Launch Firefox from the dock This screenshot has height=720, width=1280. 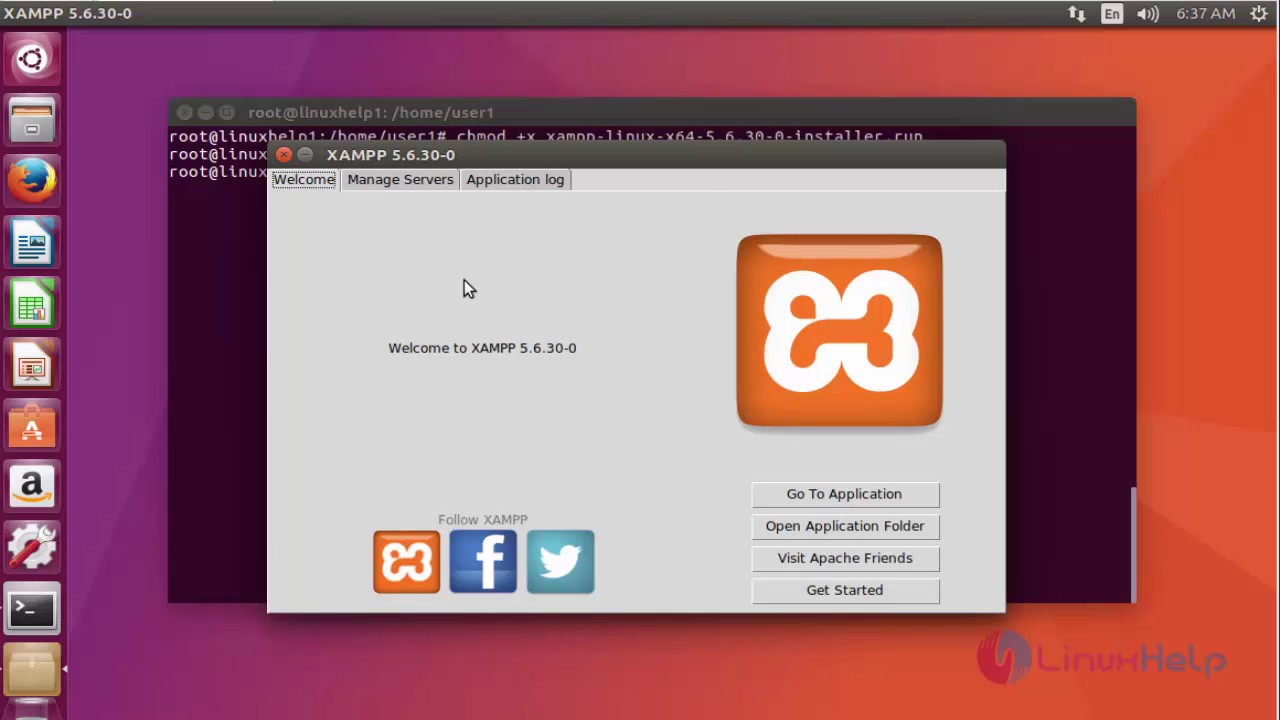(32, 182)
